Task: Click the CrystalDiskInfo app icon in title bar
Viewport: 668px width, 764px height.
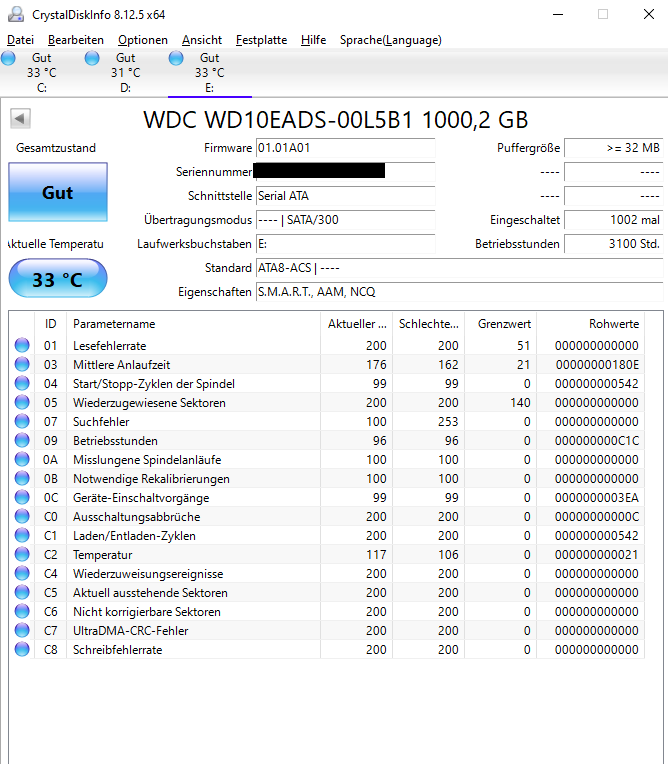Action: (x=16, y=15)
